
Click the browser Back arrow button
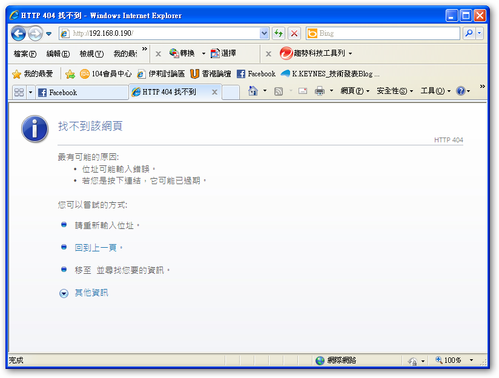click(18, 33)
